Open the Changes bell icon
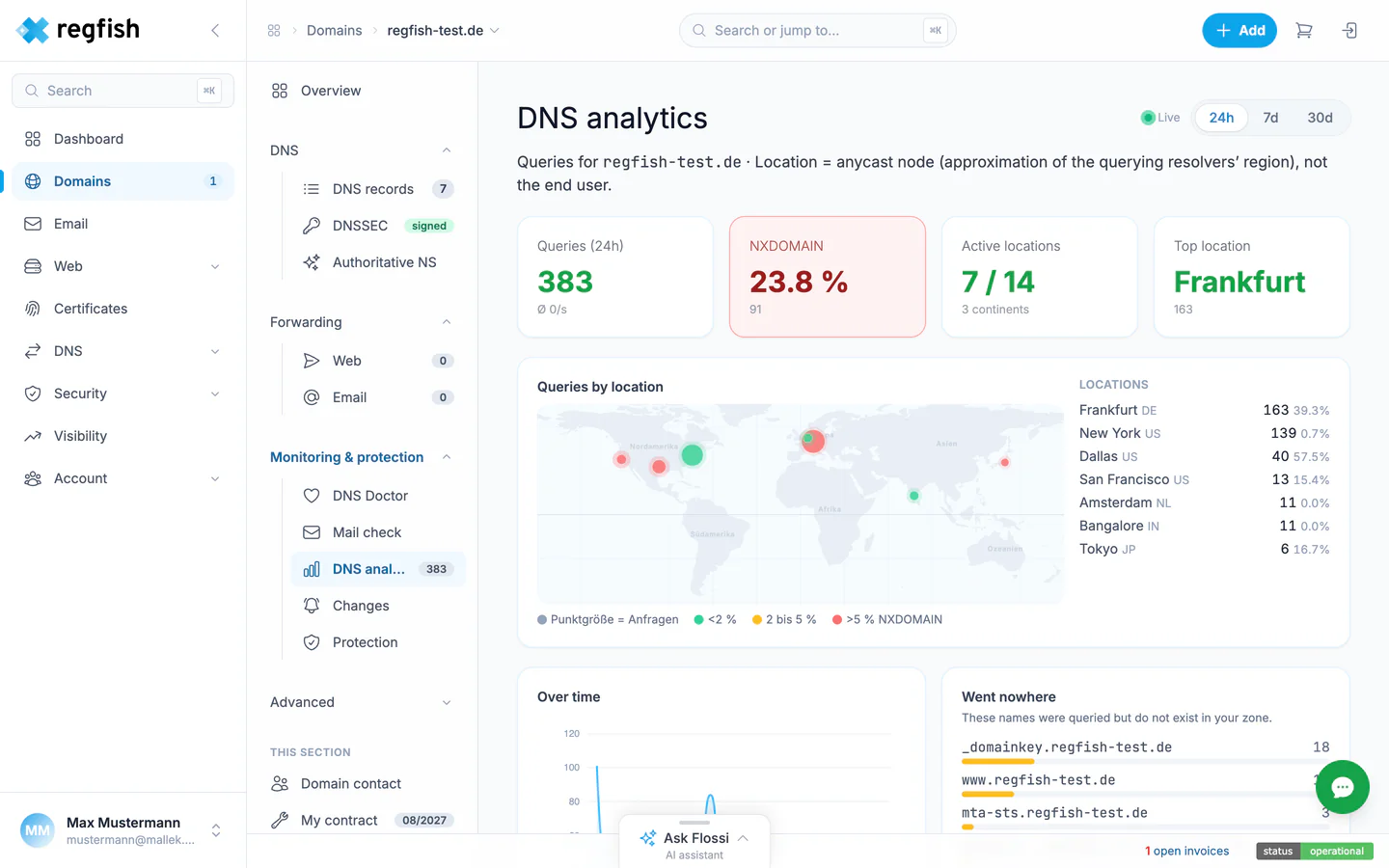 (312, 606)
